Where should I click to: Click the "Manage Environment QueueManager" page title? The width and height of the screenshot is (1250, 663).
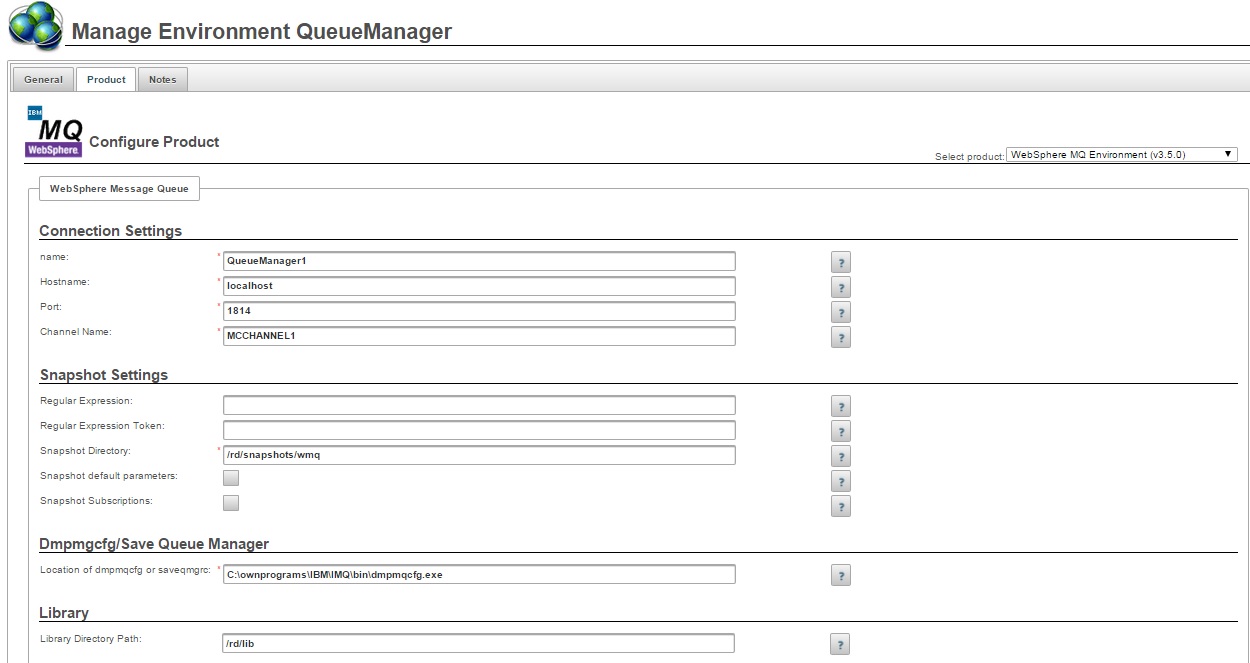pyautogui.click(x=262, y=32)
